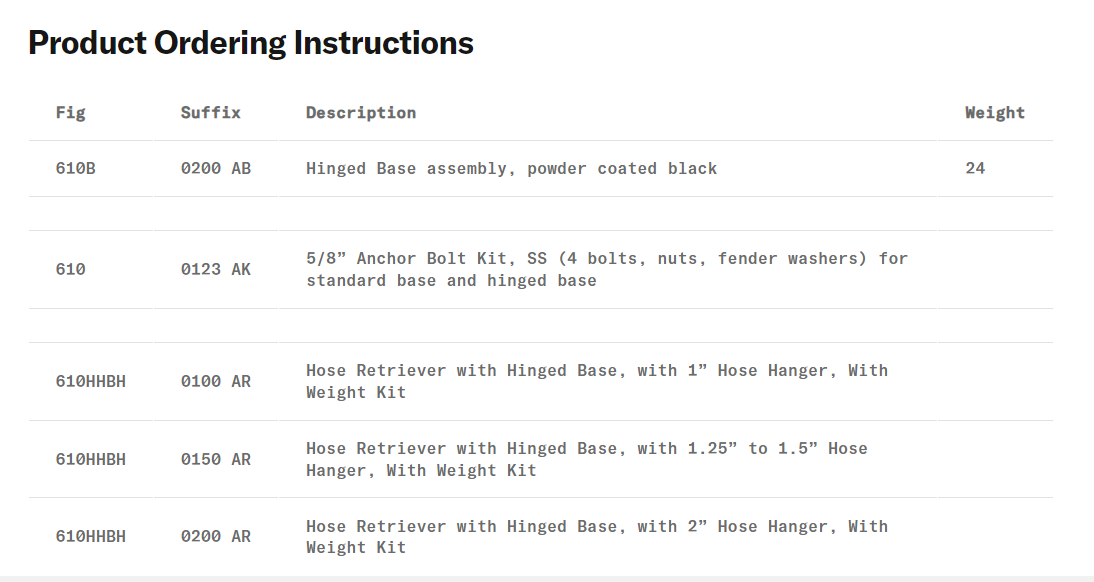
Task: Click the 610 figure cell
Action: tap(71, 270)
